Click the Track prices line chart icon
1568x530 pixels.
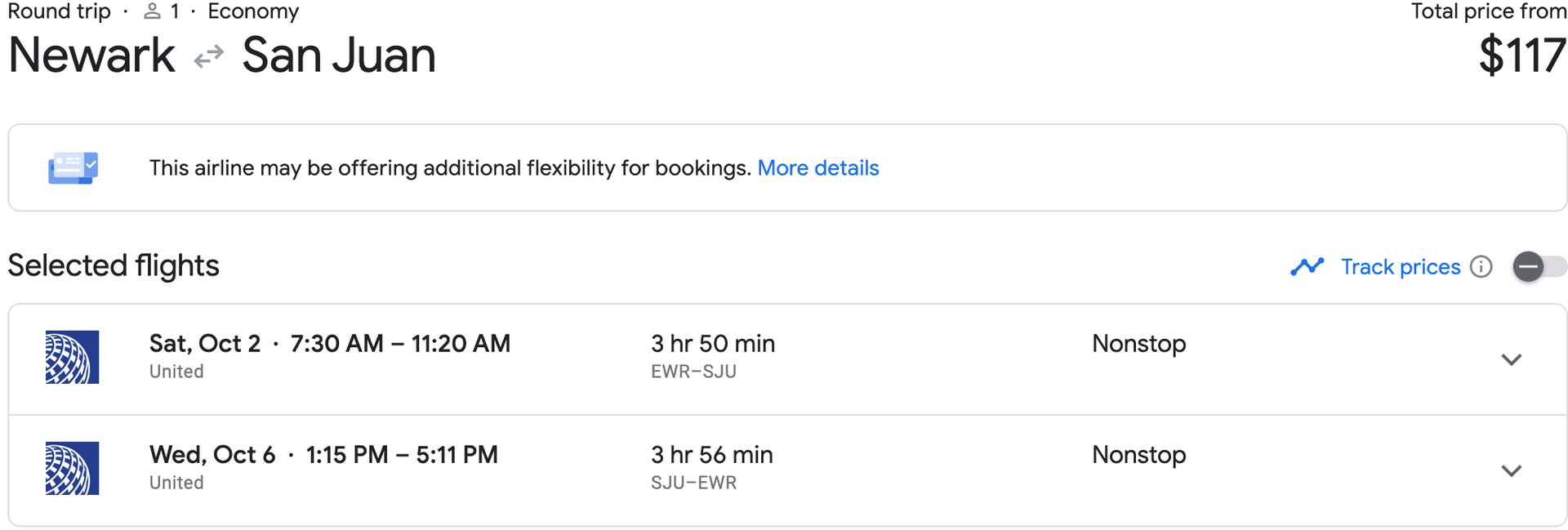[1307, 266]
